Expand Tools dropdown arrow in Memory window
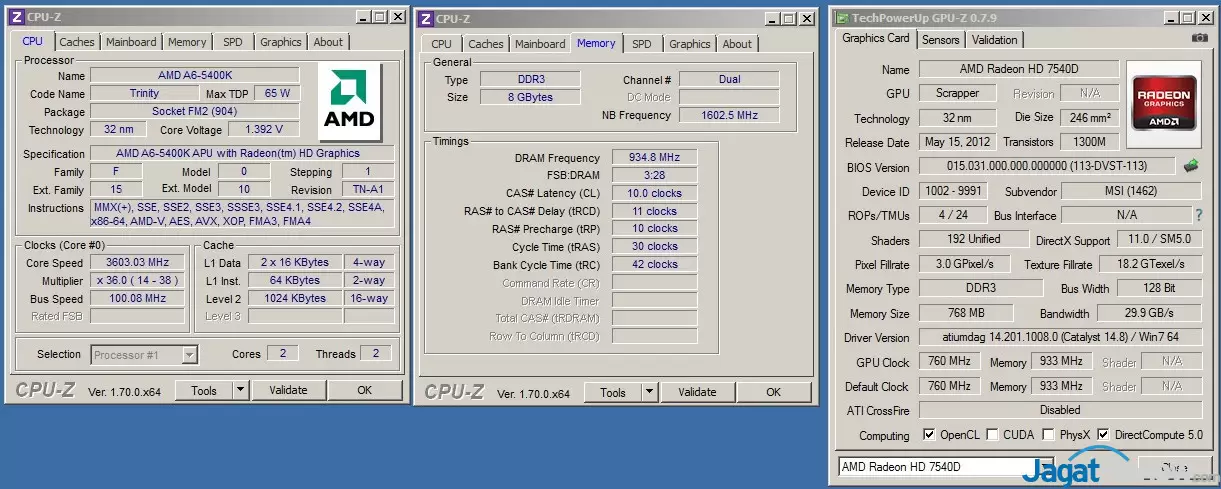1221x489 pixels. click(649, 393)
